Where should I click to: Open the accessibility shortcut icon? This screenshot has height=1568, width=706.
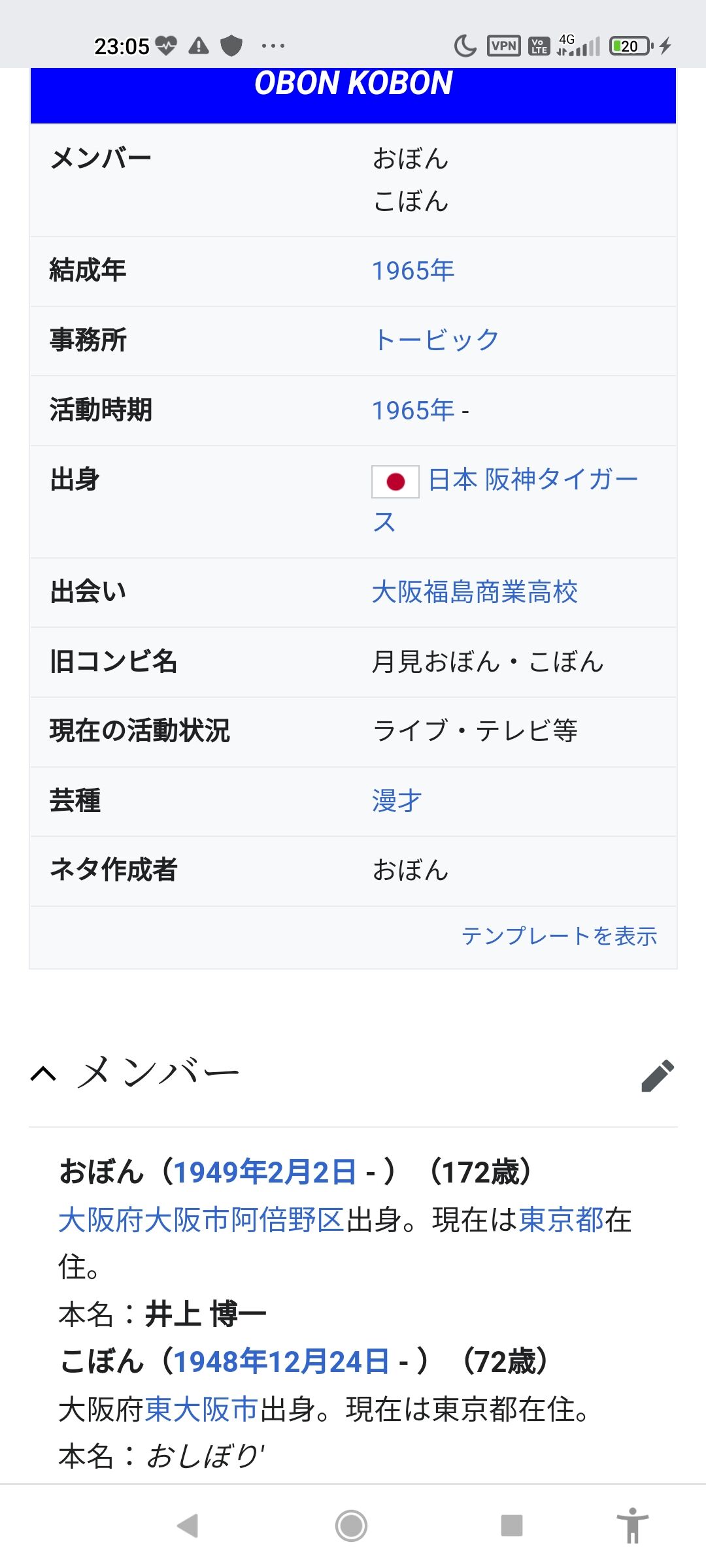pos(632,1526)
